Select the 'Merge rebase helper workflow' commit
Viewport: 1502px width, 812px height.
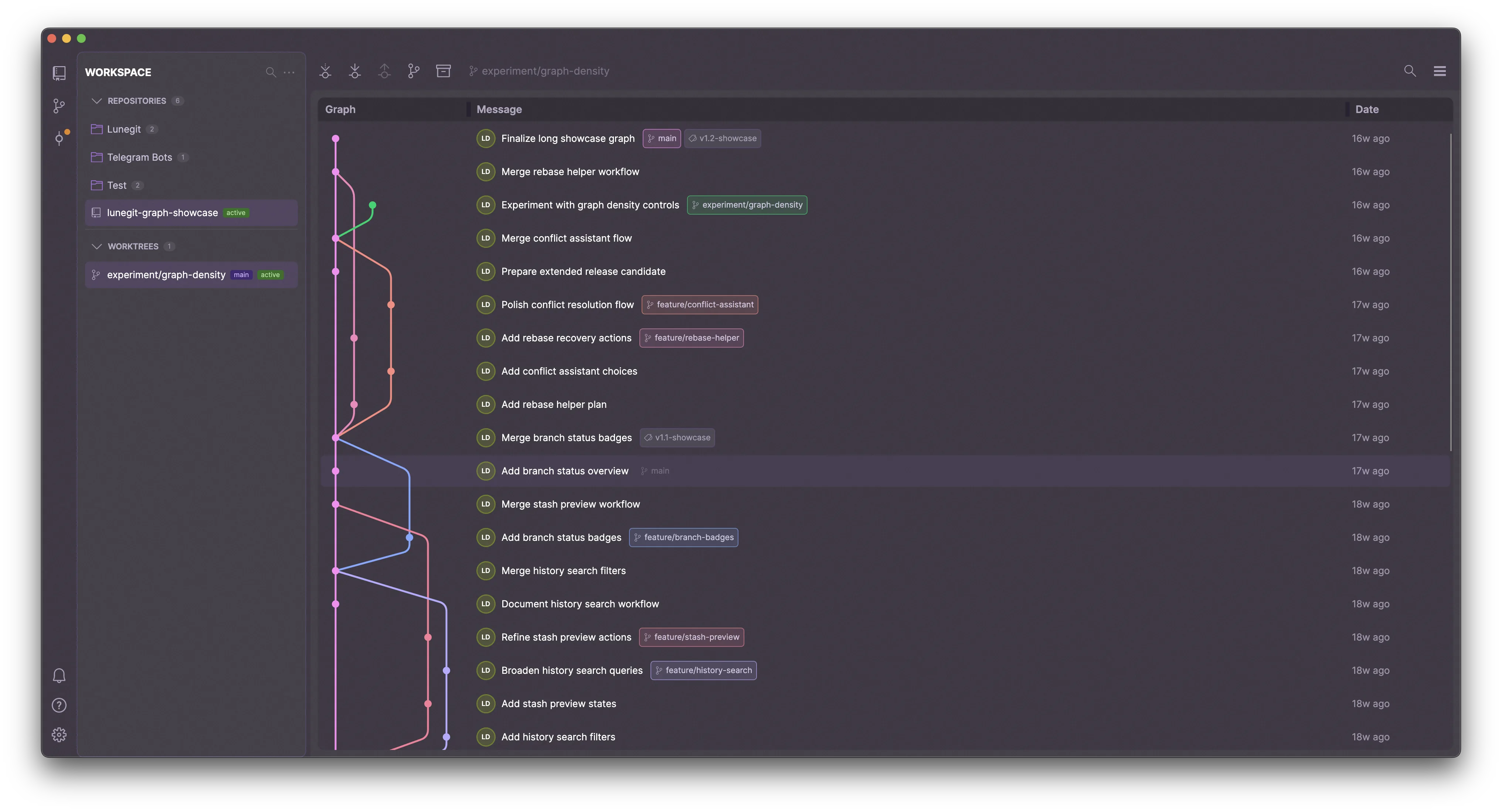click(885, 172)
